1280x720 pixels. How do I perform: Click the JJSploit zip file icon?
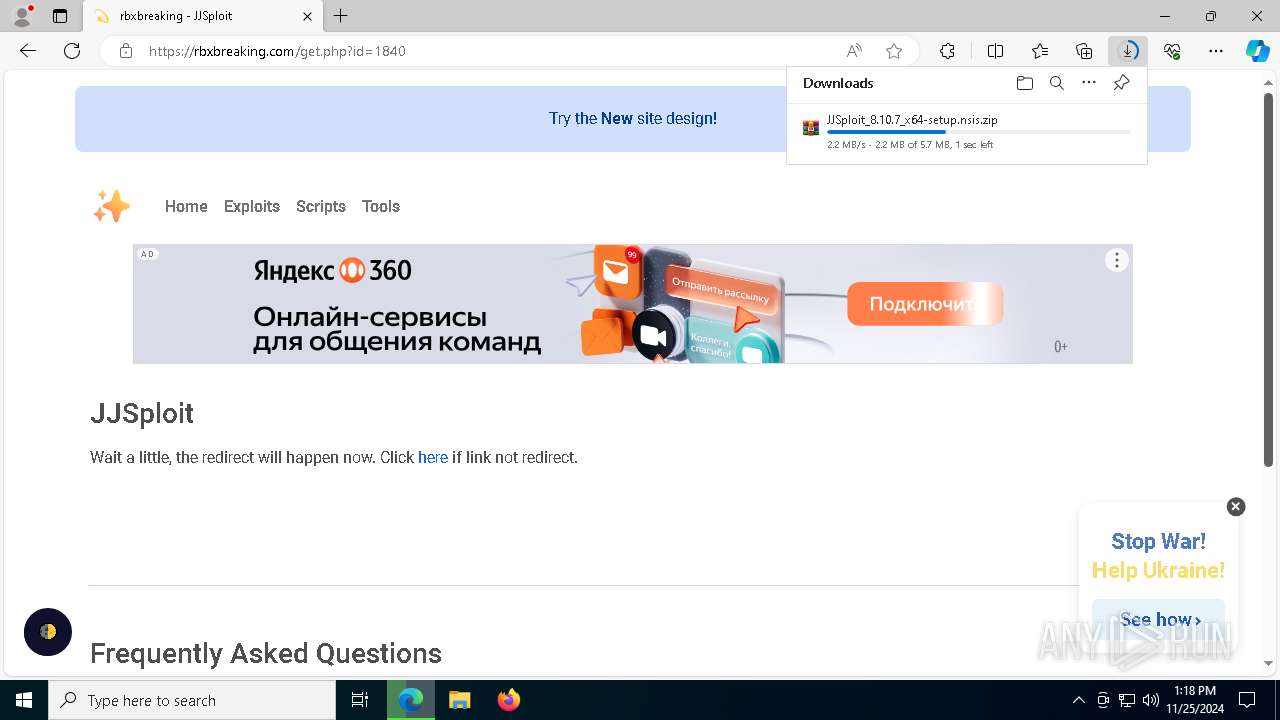pos(811,128)
